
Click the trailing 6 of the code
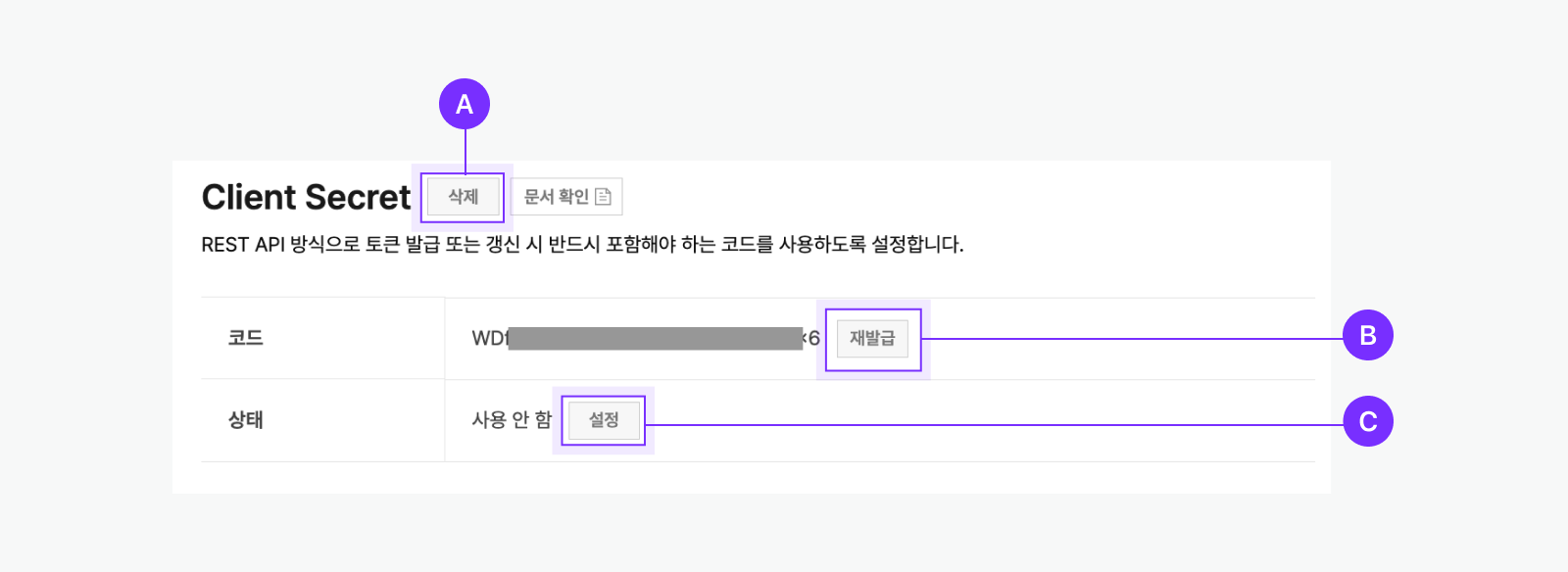814,339
